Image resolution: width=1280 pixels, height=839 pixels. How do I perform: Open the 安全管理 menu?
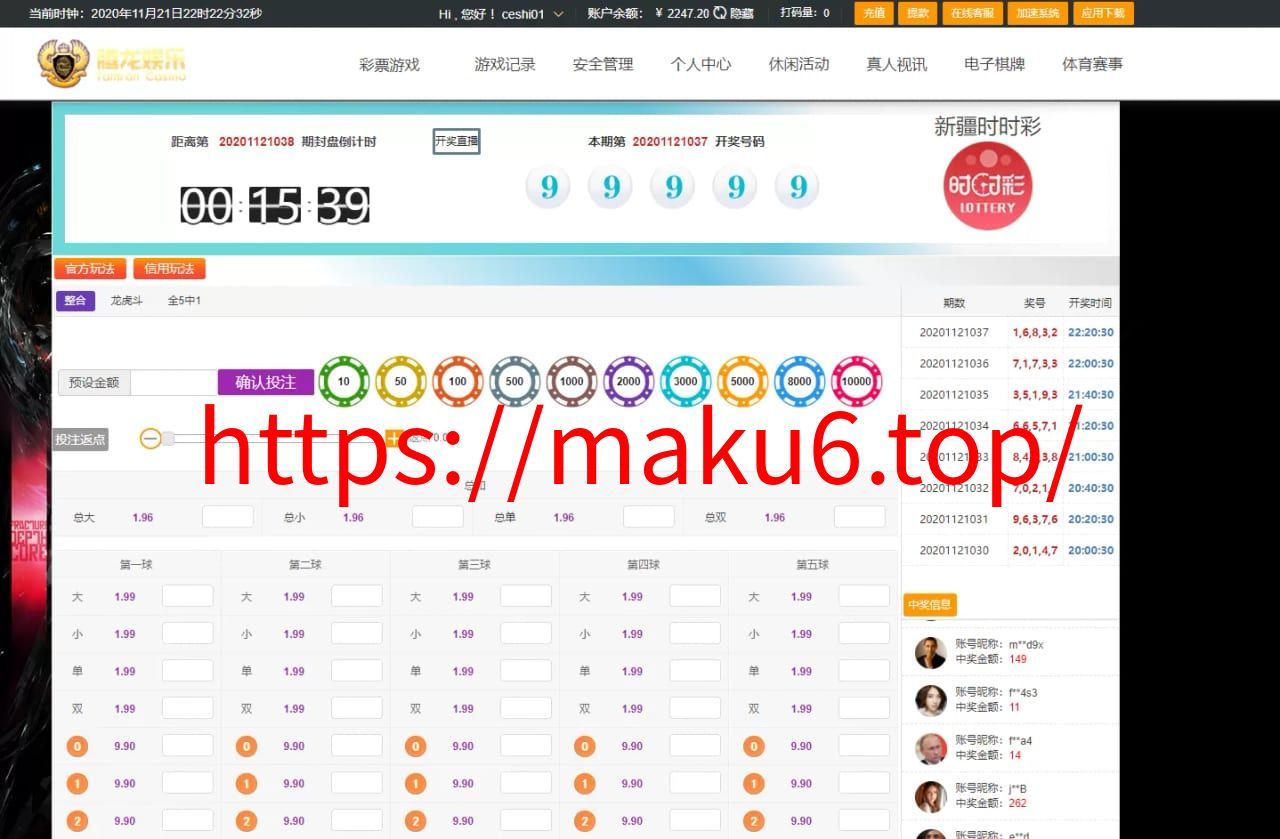point(603,64)
